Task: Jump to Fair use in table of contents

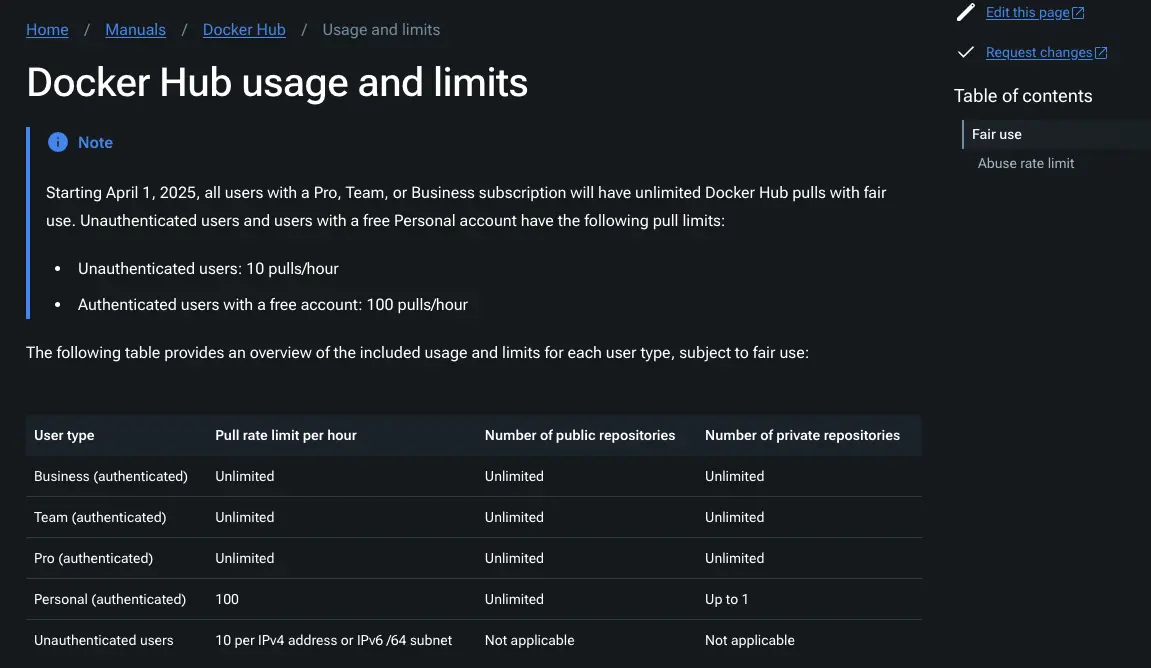Action: click(x=997, y=134)
